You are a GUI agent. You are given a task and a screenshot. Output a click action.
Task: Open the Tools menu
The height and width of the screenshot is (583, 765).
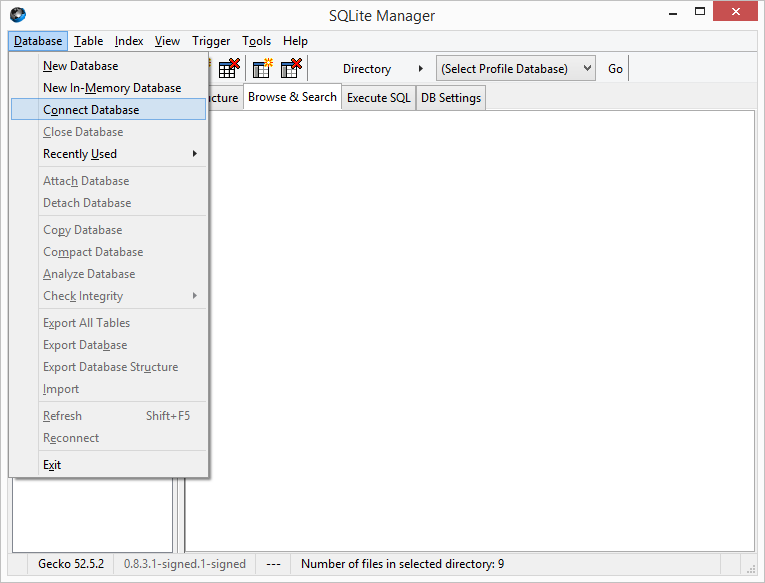tap(256, 41)
